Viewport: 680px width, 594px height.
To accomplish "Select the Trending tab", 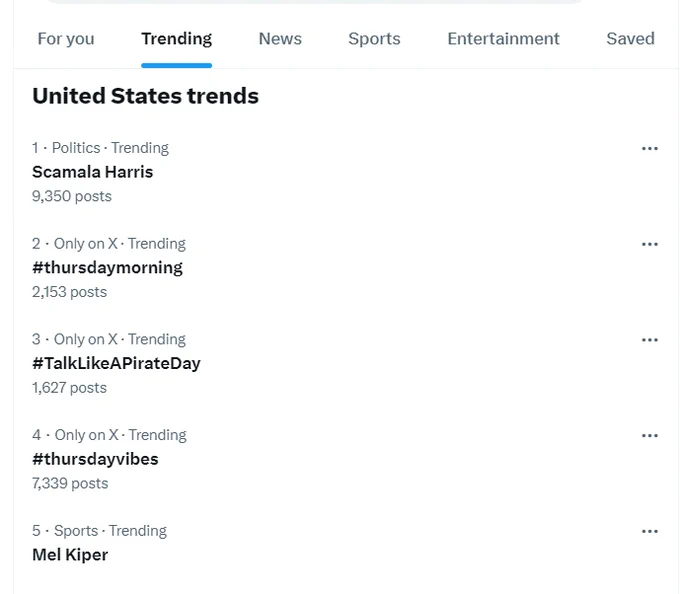I will (177, 39).
